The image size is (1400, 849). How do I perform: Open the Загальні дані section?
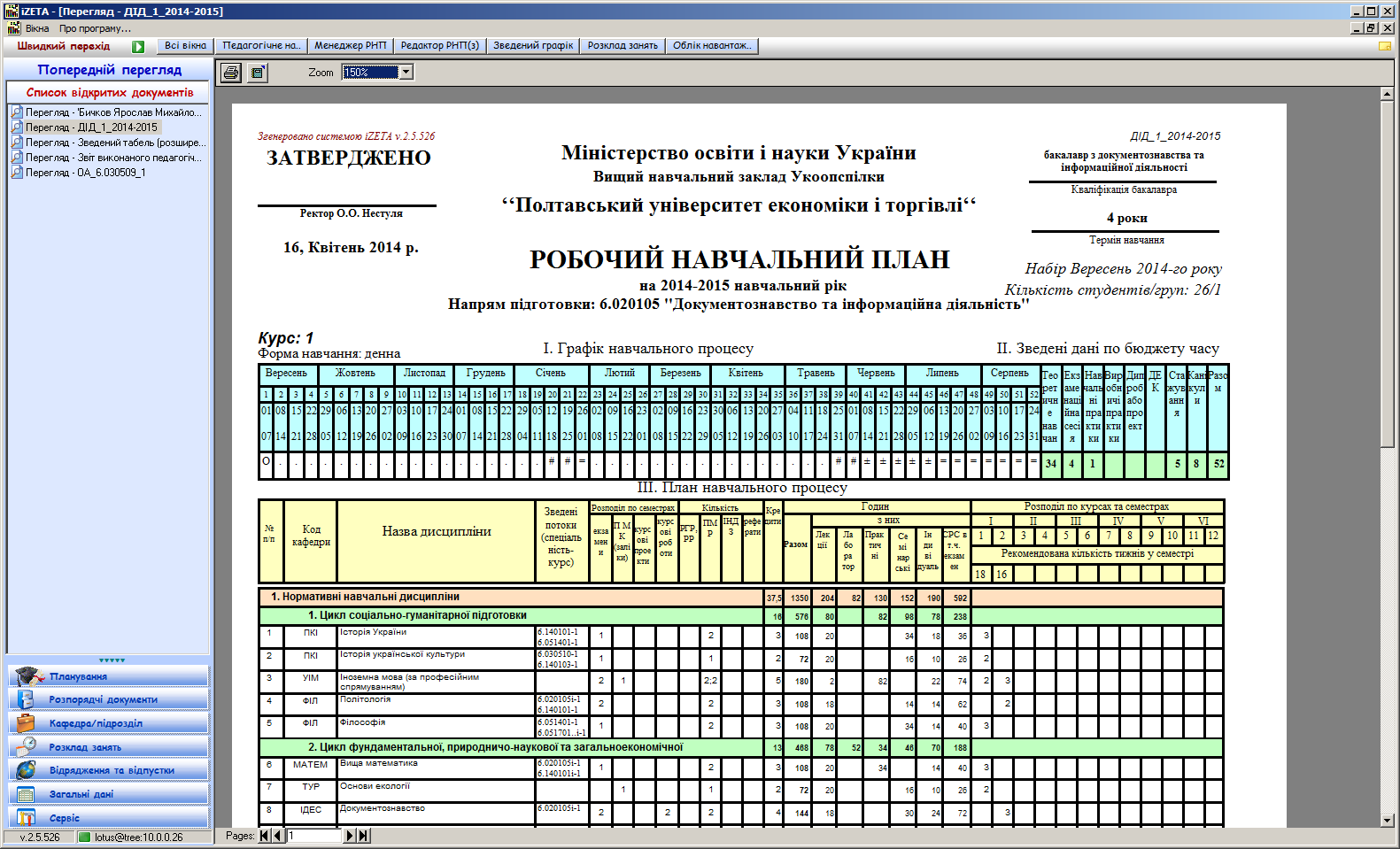point(108,794)
